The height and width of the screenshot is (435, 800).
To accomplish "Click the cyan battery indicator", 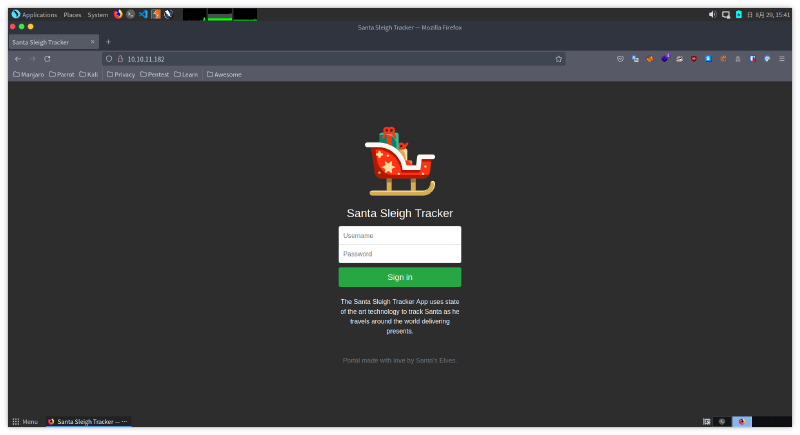I will (738, 15).
